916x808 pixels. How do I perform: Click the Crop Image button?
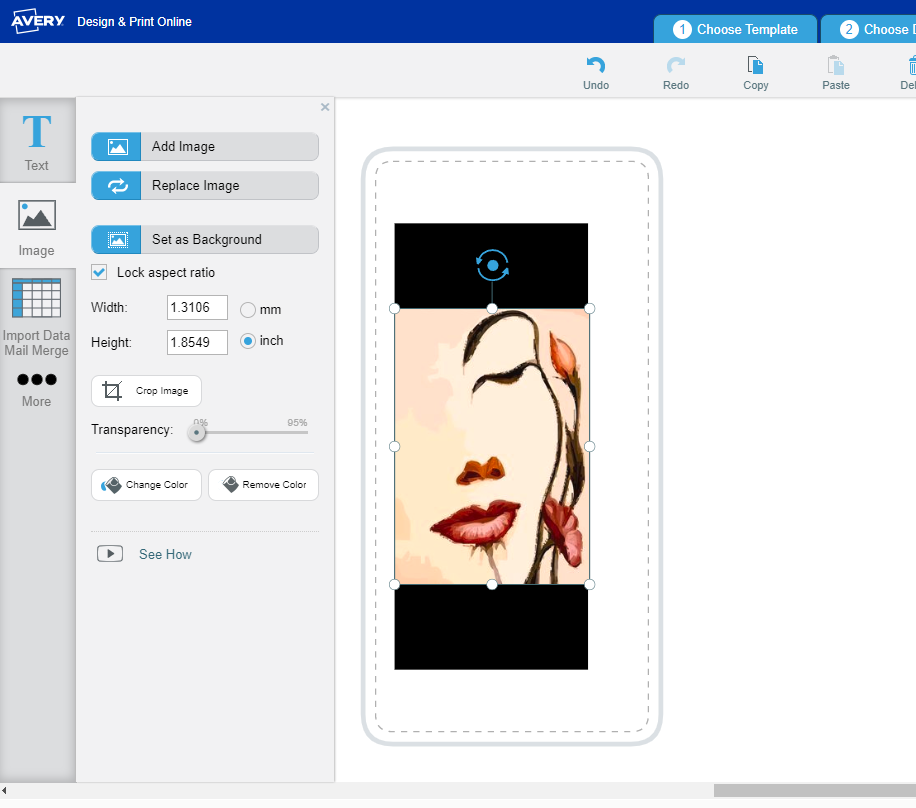click(x=146, y=391)
